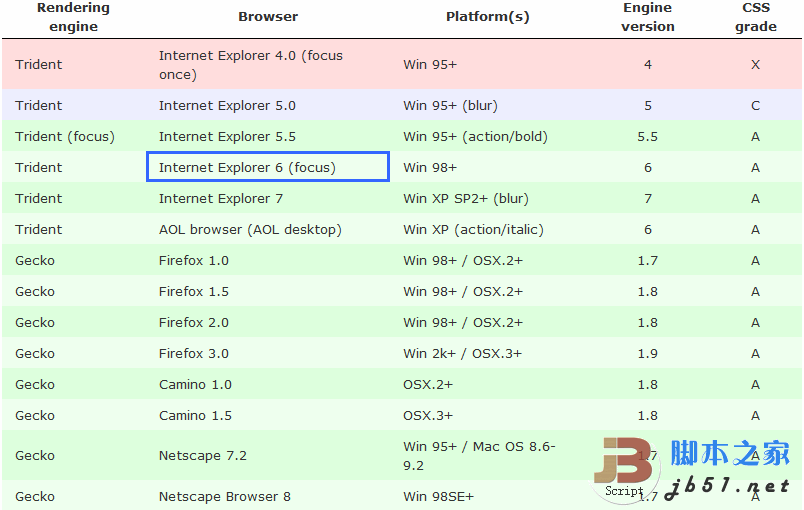
Task: Click the Trident cell in AOL browser row
Action: click(x=74, y=229)
